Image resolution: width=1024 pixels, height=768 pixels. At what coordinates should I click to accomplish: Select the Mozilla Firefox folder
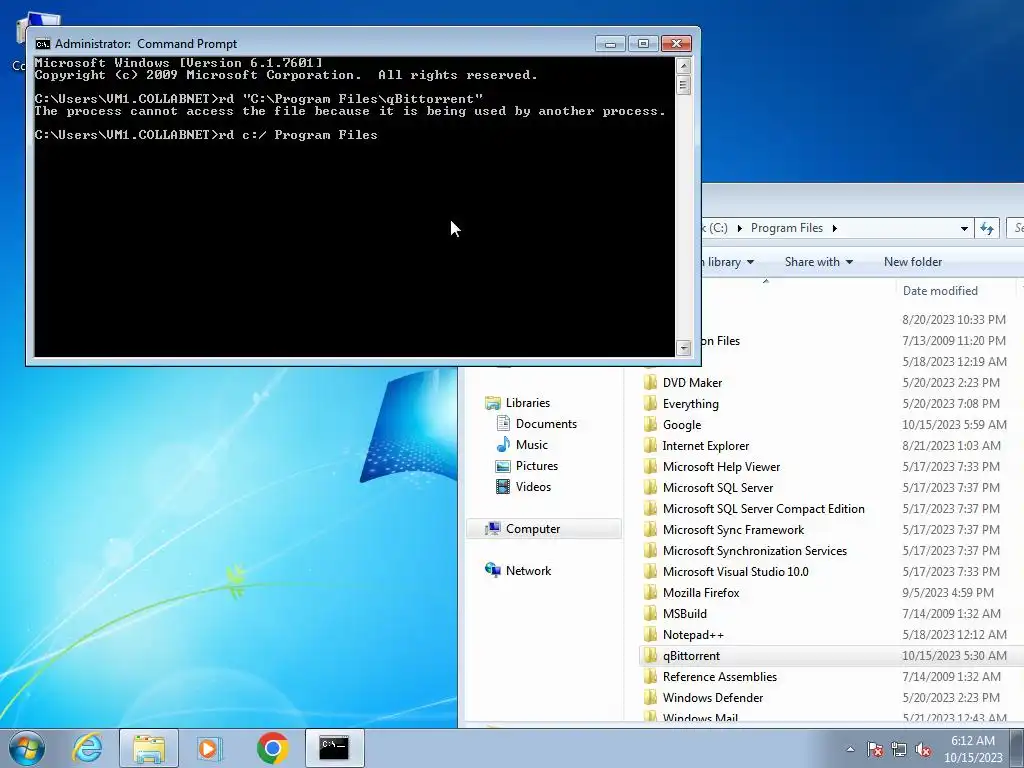tap(701, 592)
